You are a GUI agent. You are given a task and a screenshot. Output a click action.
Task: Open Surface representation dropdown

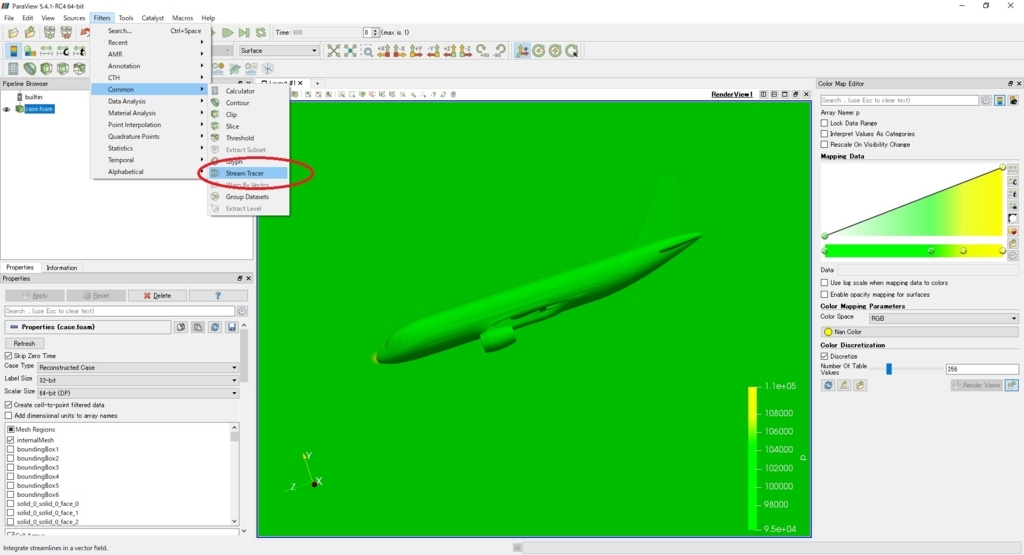278,51
